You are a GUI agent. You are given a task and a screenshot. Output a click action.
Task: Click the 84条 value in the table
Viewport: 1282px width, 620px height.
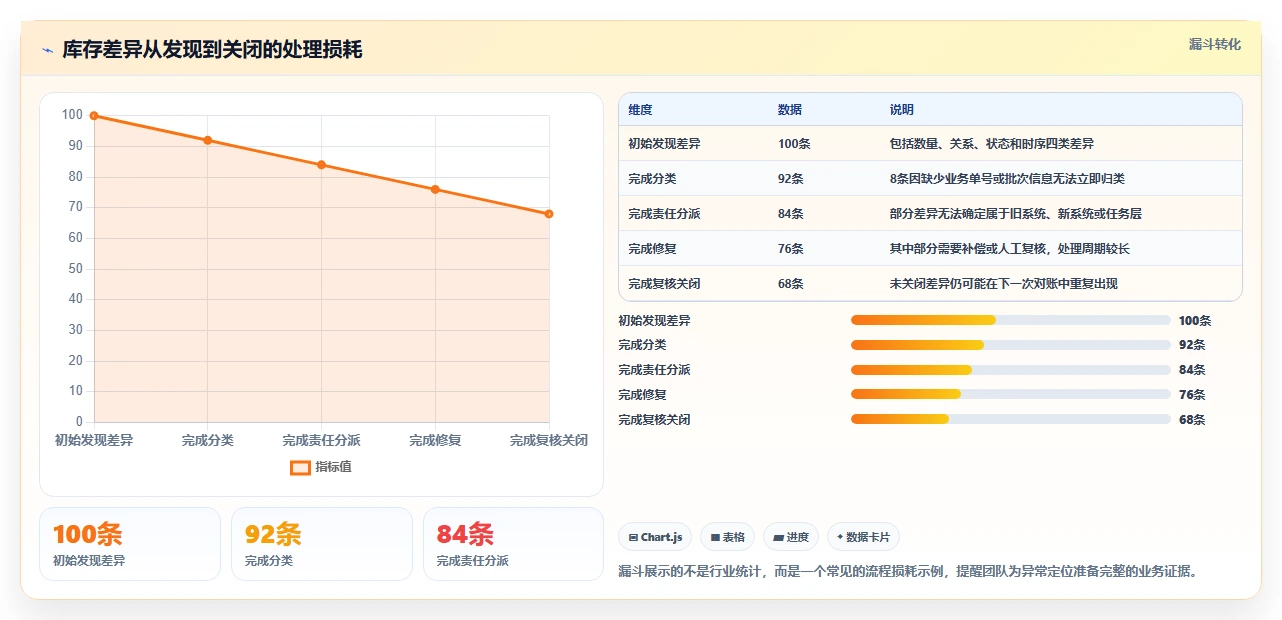tap(791, 214)
